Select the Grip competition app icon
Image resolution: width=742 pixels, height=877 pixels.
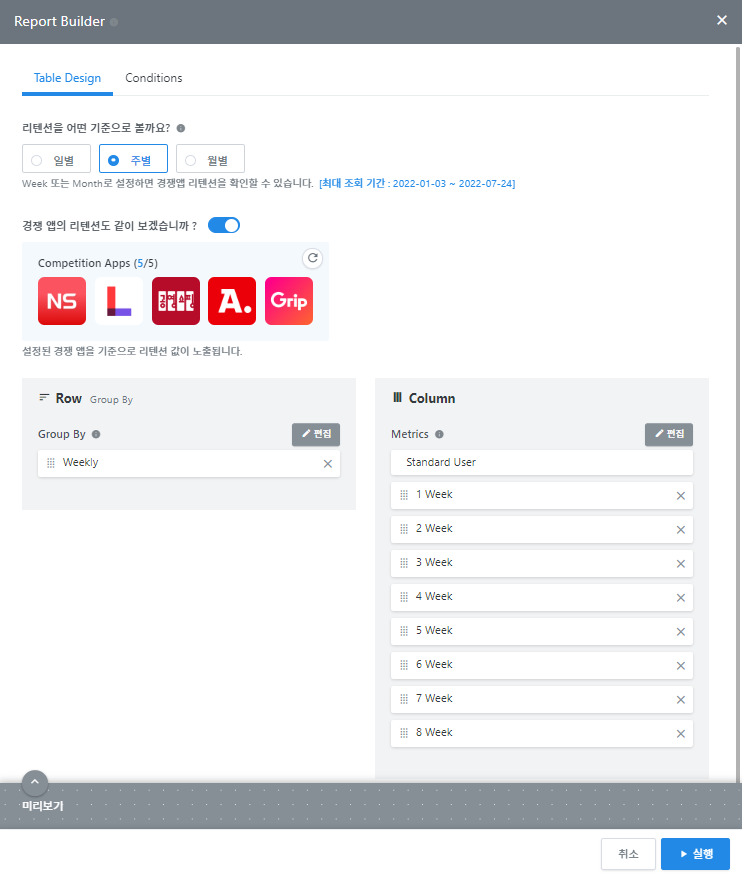click(289, 301)
